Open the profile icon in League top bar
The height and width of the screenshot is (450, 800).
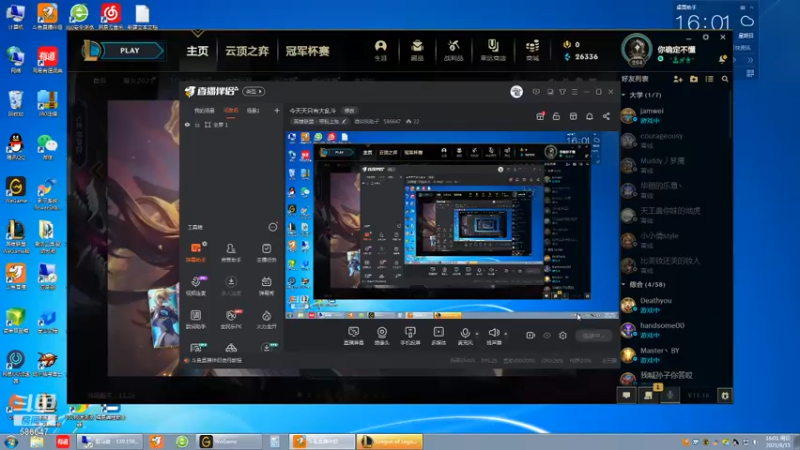[x=381, y=50]
